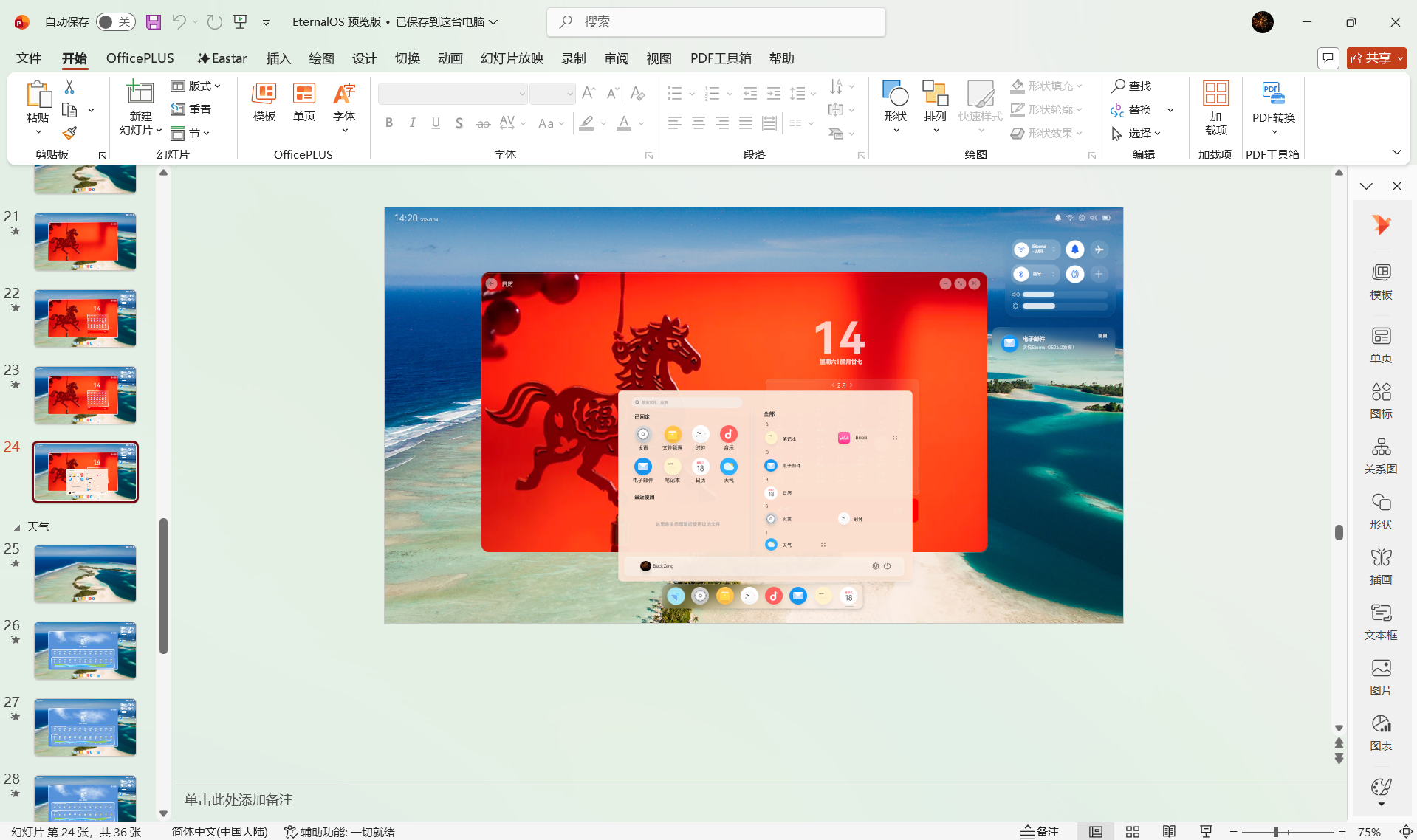Click the 备注 notes button in status bar
The image size is (1417, 840).
[x=1040, y=832]
